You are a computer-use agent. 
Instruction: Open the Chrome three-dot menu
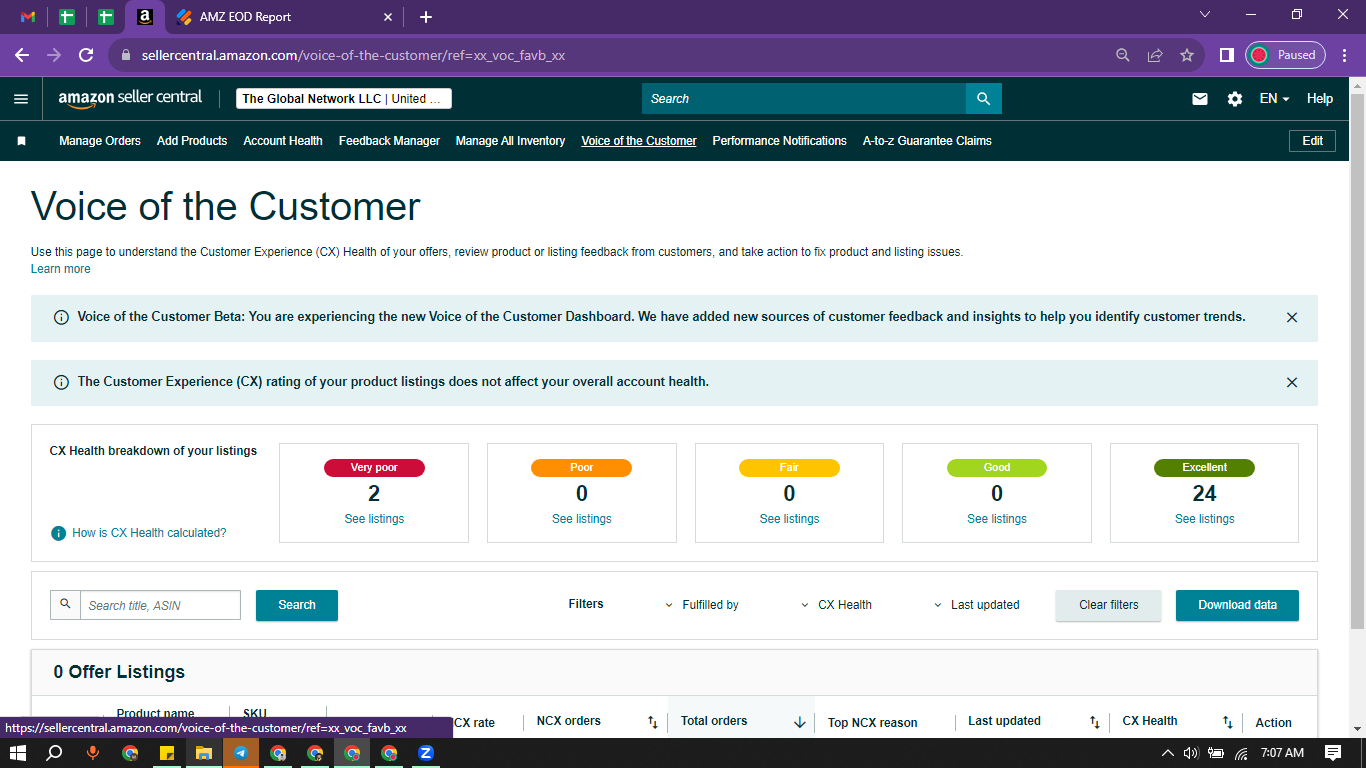[1344, 55]
